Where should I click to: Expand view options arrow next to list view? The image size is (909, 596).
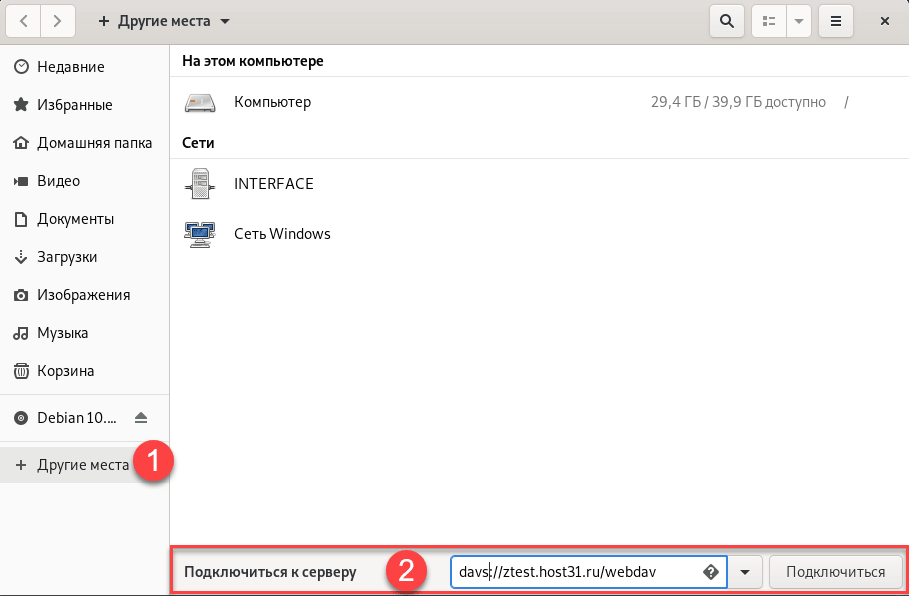click(798, 21)
